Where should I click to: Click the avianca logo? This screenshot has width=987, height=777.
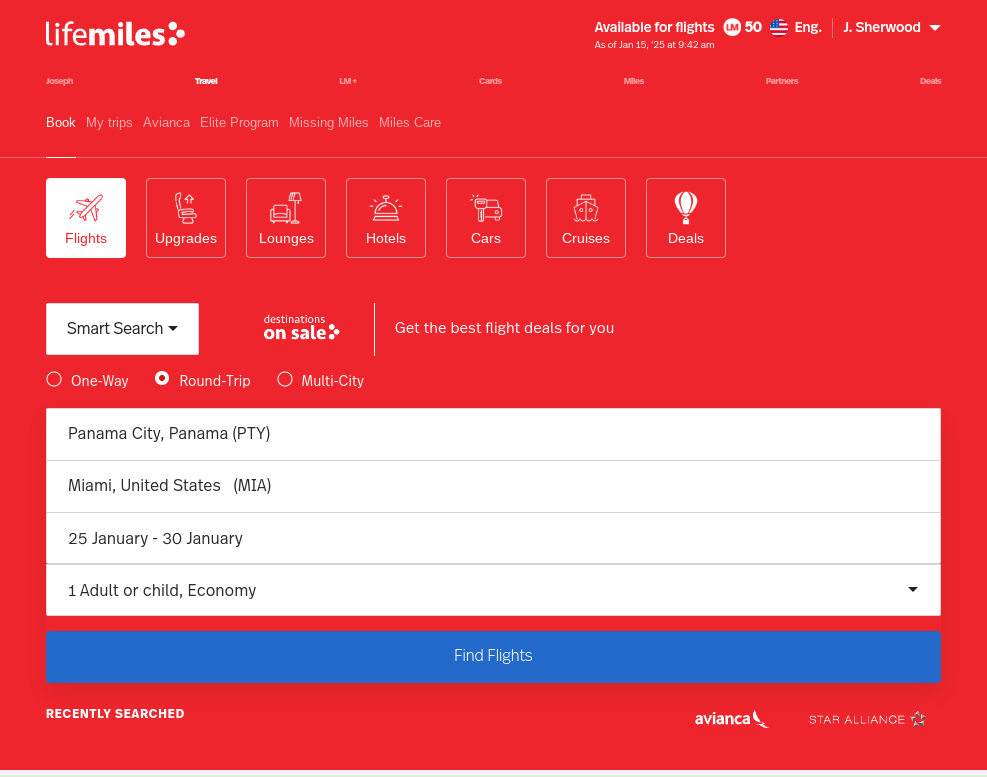(x=731, y=718)
